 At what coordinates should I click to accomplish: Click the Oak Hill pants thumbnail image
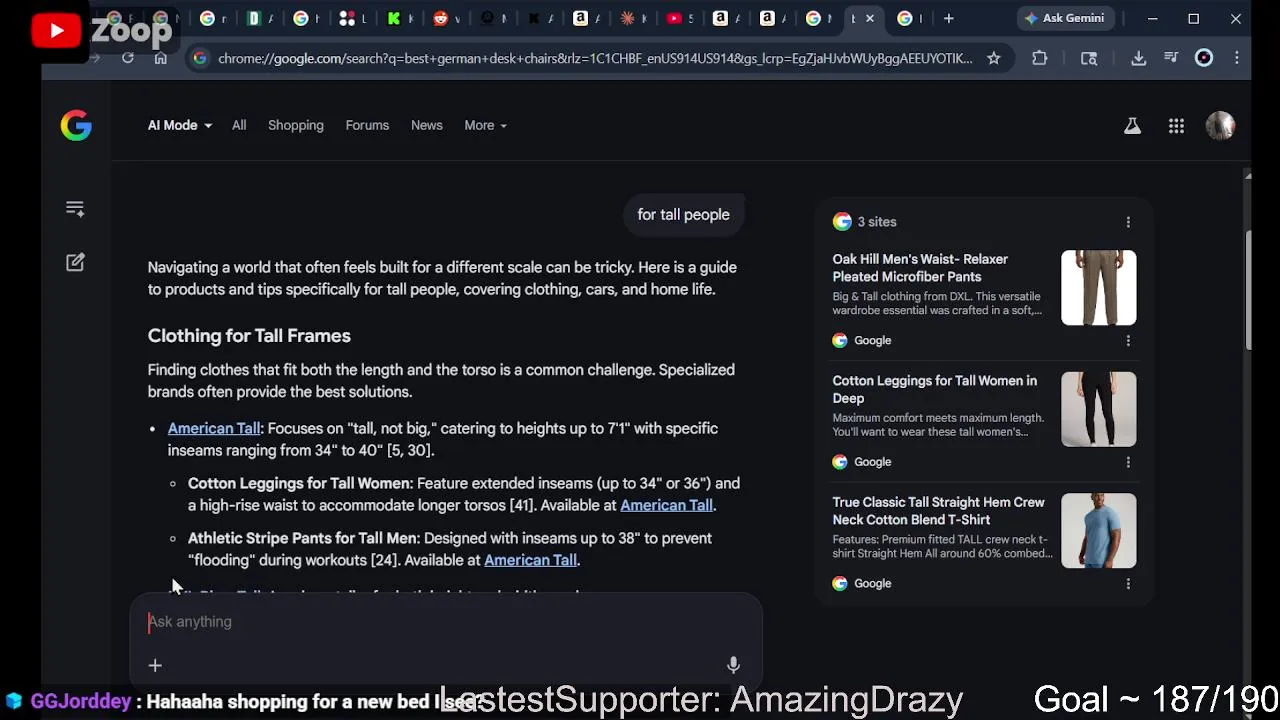1099,288
